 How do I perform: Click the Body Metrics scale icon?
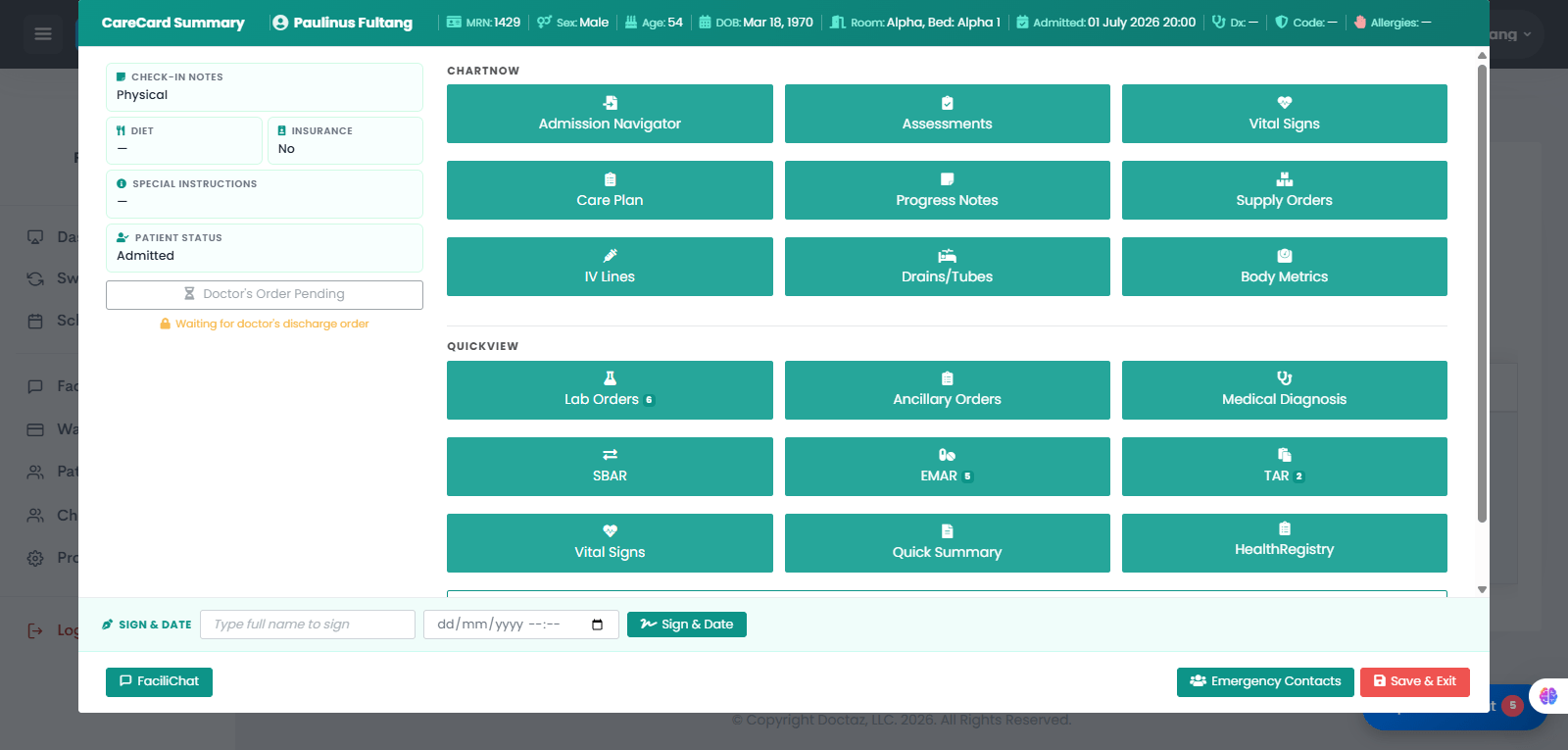(1284, 256)
